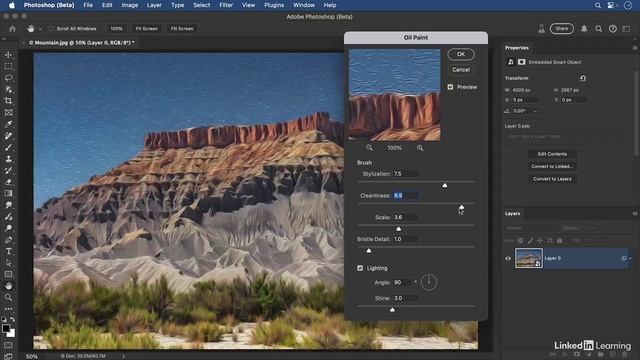
Task: Select the Rectangular Marquee tool
Action: click(9, 66)
